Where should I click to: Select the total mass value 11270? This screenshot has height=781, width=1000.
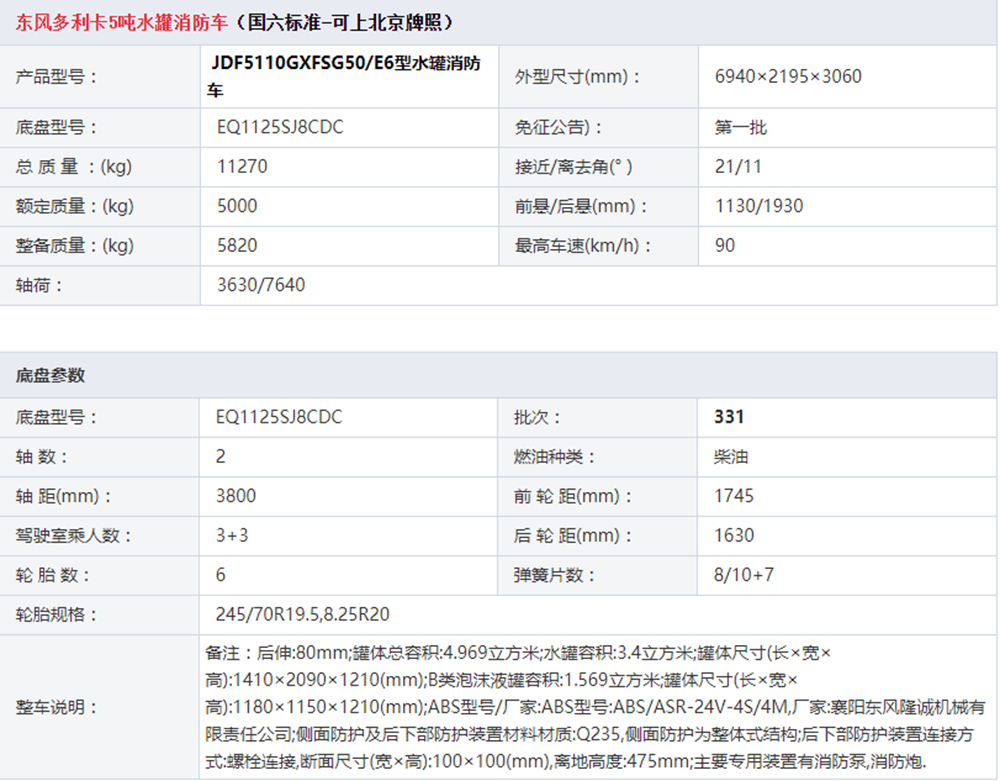(242, 166)
